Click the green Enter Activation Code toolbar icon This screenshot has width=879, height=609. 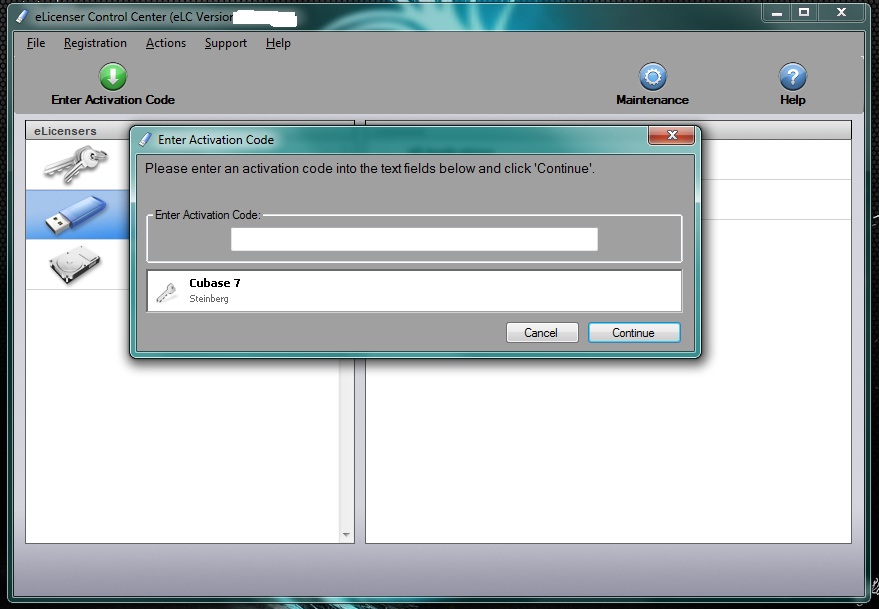coord(113,77)
